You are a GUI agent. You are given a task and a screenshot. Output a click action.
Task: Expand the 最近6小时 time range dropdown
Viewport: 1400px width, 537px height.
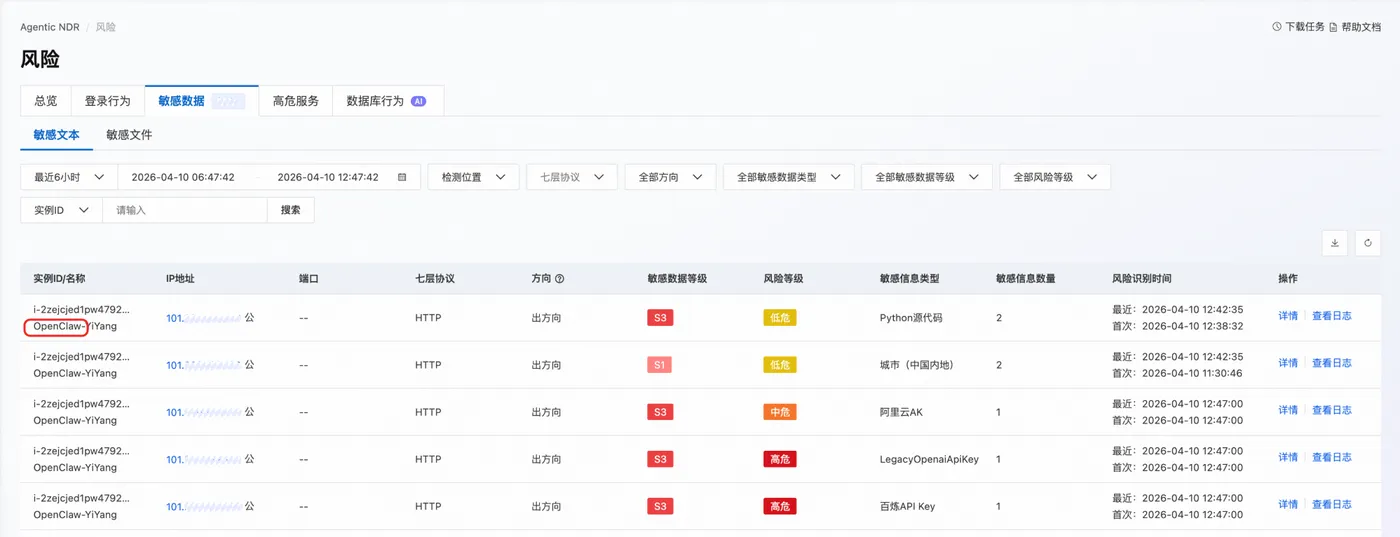(69, 177)
